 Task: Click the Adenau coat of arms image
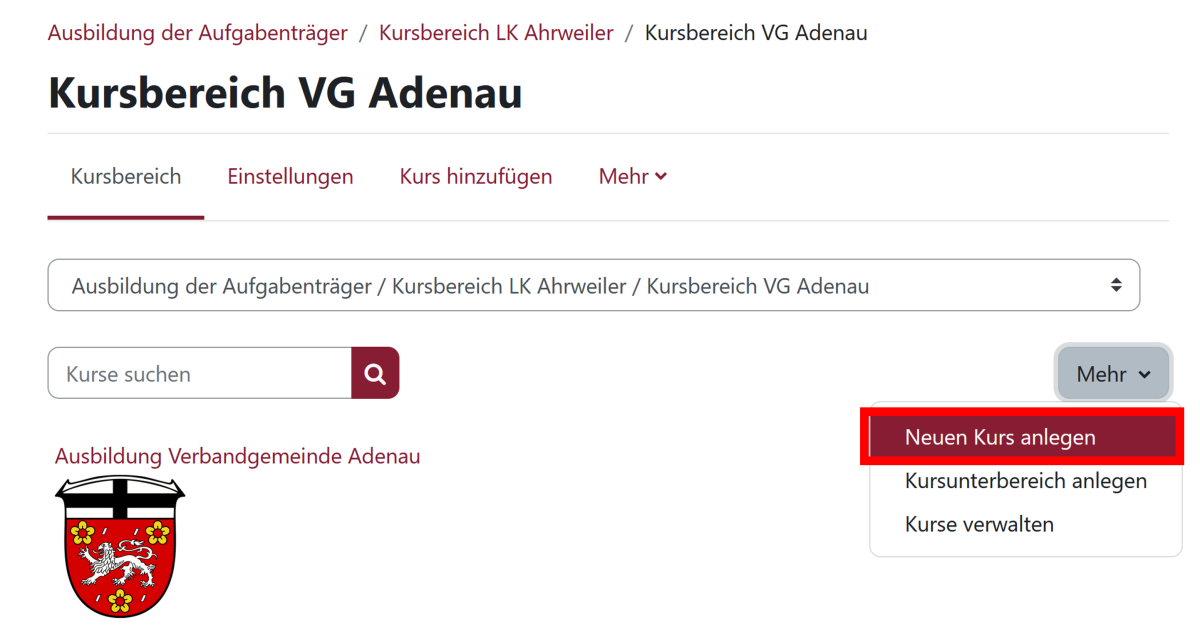(x=120, y=545)
